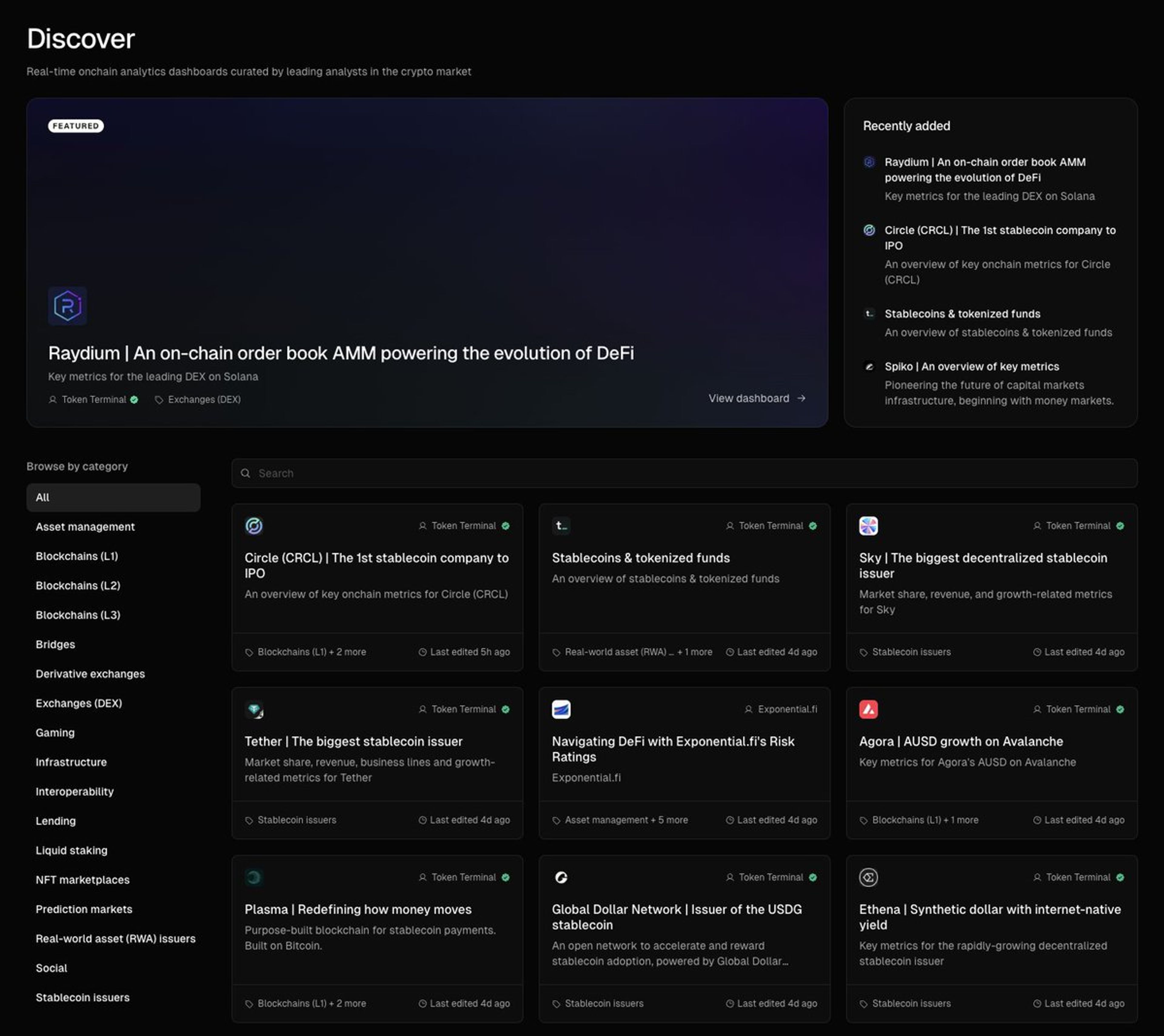Click the Circle logo on Circle (CRCL) card
The height and width of the screenshot is (1036, 1164).
click(x=254, y=526)
